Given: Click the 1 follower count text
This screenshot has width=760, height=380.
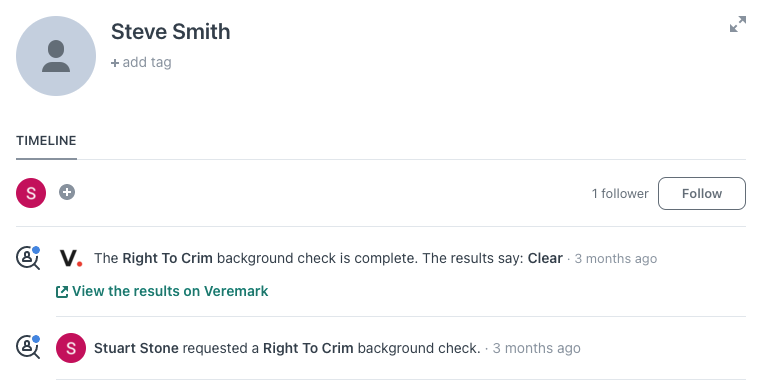Looking at the screenshot, I should [x=620, y=194].
